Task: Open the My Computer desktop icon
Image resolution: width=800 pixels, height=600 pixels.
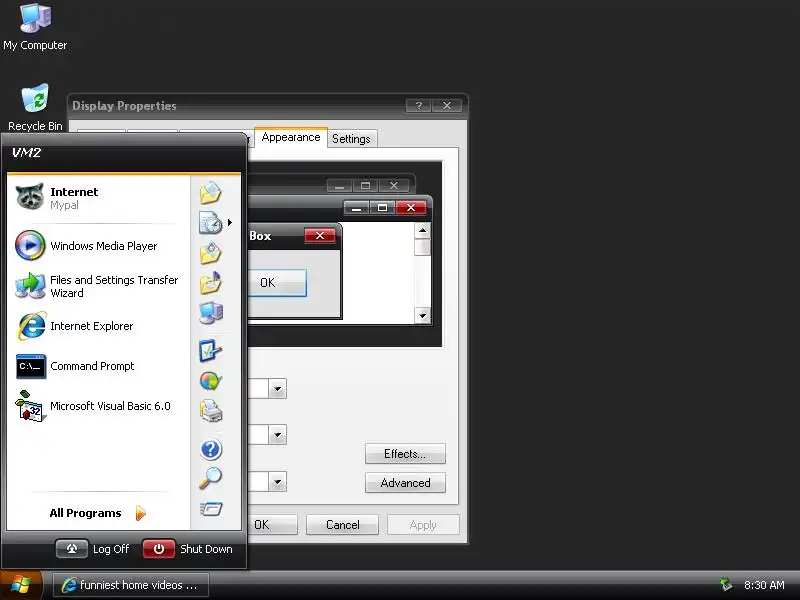Action: pyautogui.click(x=35, y=27)
